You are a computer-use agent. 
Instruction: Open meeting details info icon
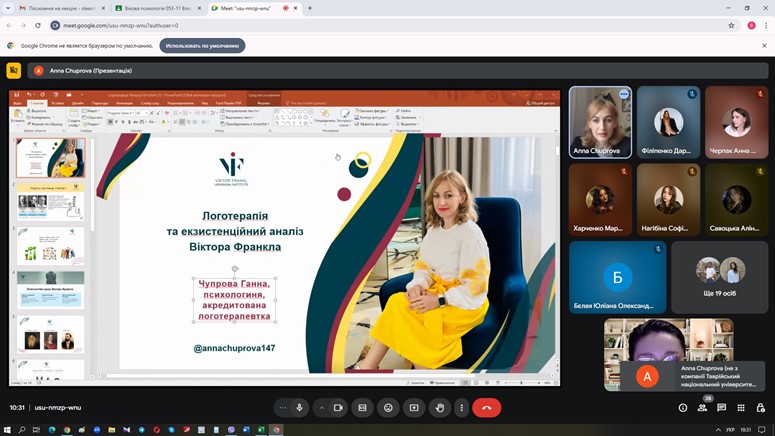pyautogui.click(x=683, y=408)
